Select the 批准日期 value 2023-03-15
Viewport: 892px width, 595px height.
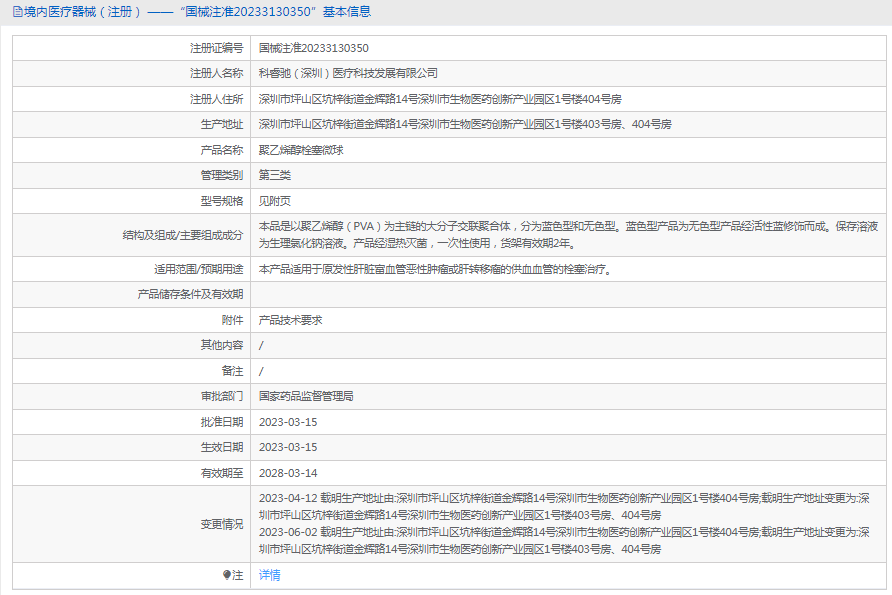point(288,422)
